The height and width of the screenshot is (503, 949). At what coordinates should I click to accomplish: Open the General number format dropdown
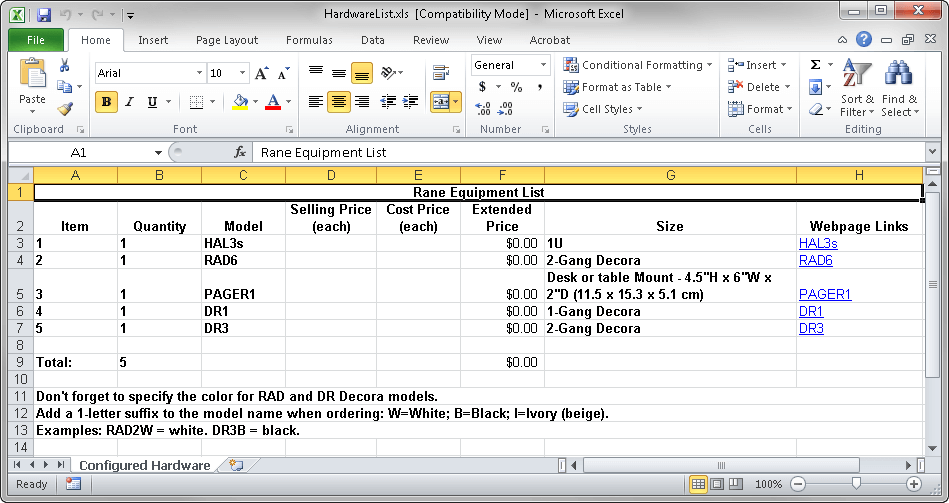tap(543, 65)
